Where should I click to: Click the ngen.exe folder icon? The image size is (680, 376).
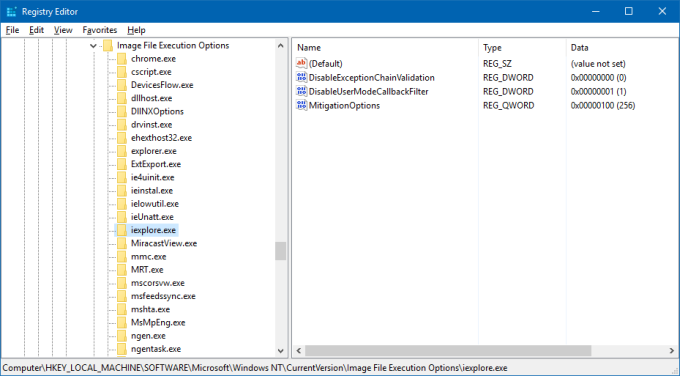click(x=122, y=336)
